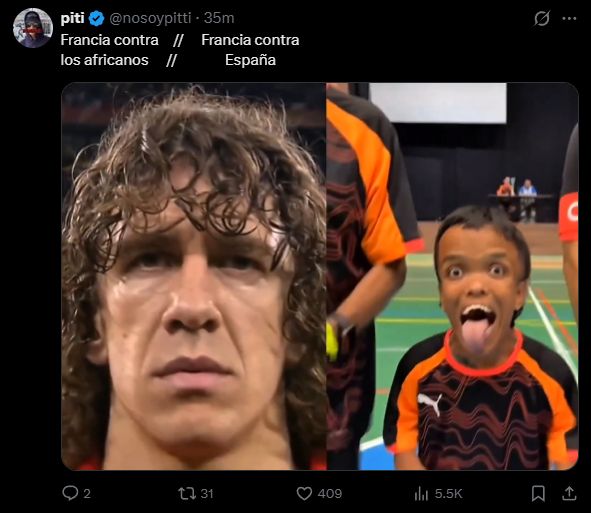The image size is (591, 513).
Task: Click the @nosoypitti handle
Action: (x=150, y=18)
